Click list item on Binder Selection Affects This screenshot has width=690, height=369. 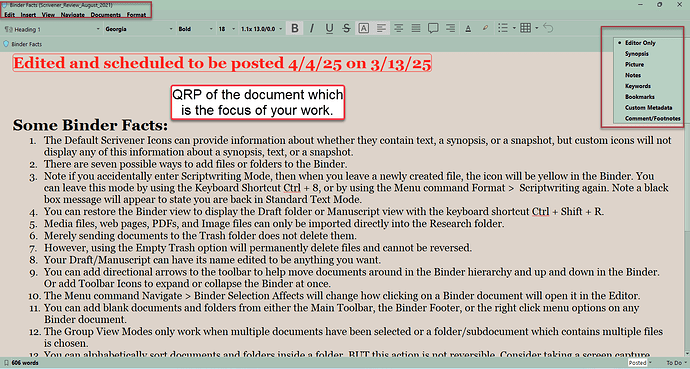pos(342,296)
